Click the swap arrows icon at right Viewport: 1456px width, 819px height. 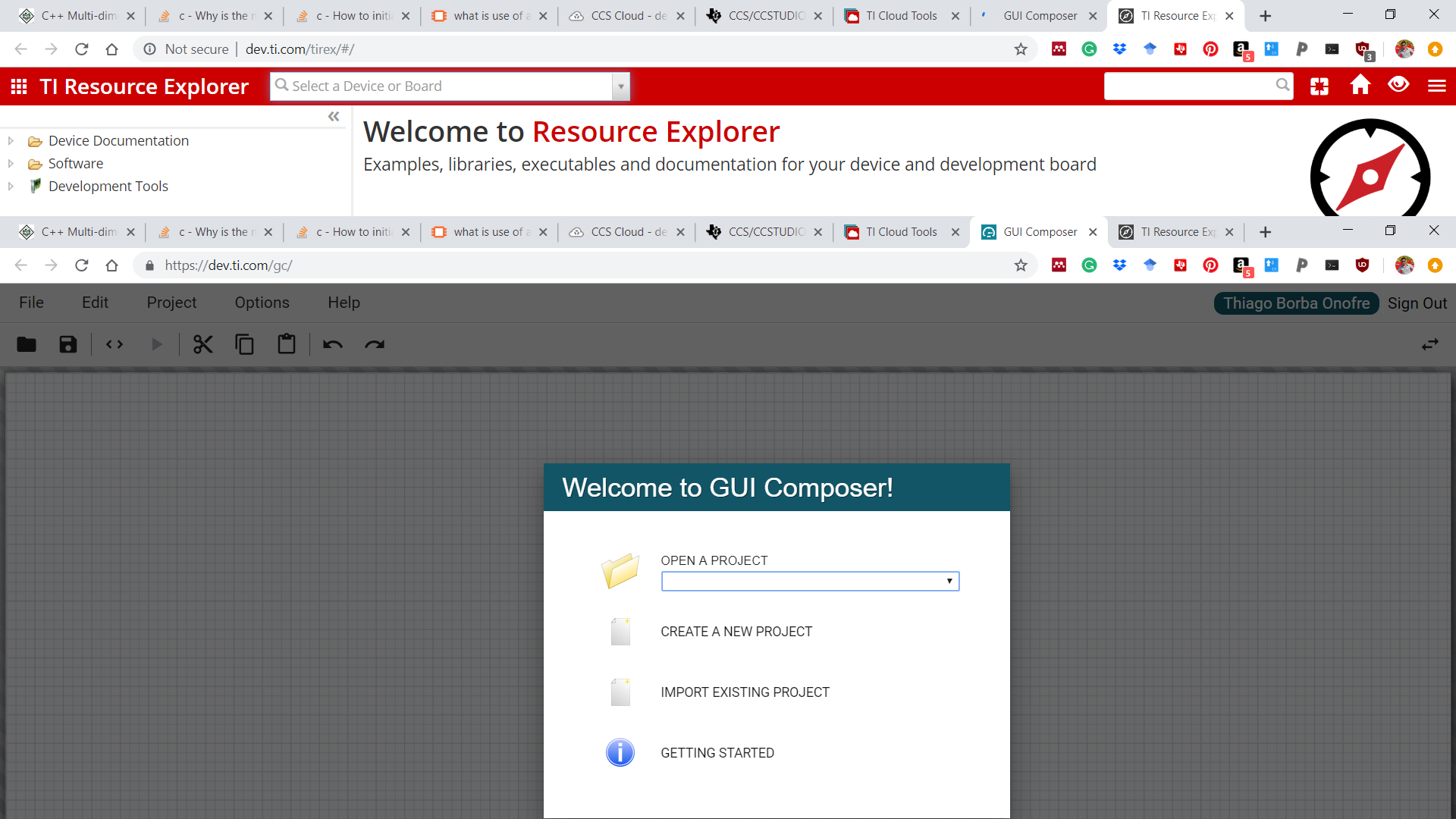point(1429,345)
